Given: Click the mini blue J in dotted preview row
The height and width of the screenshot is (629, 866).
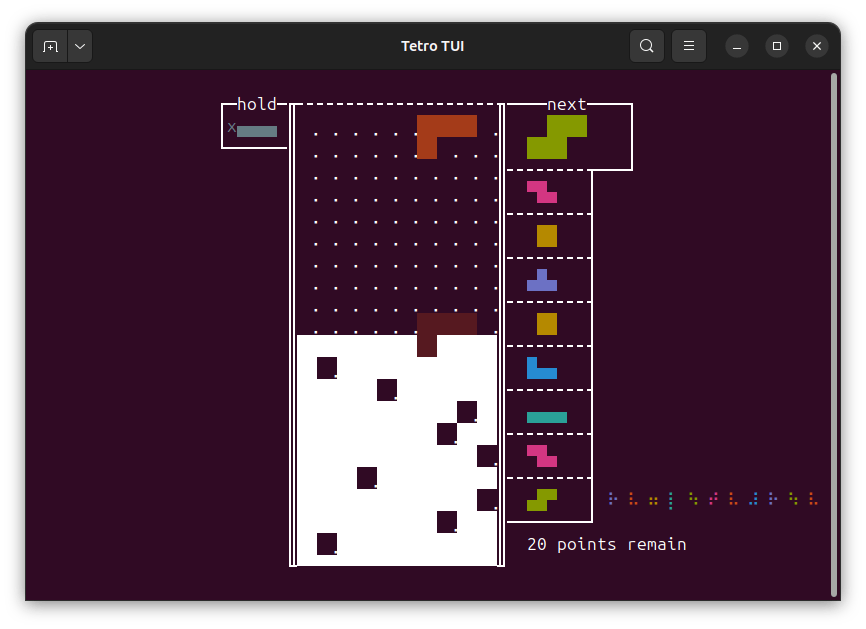Looking at the screenshot, I should point(753,499).
